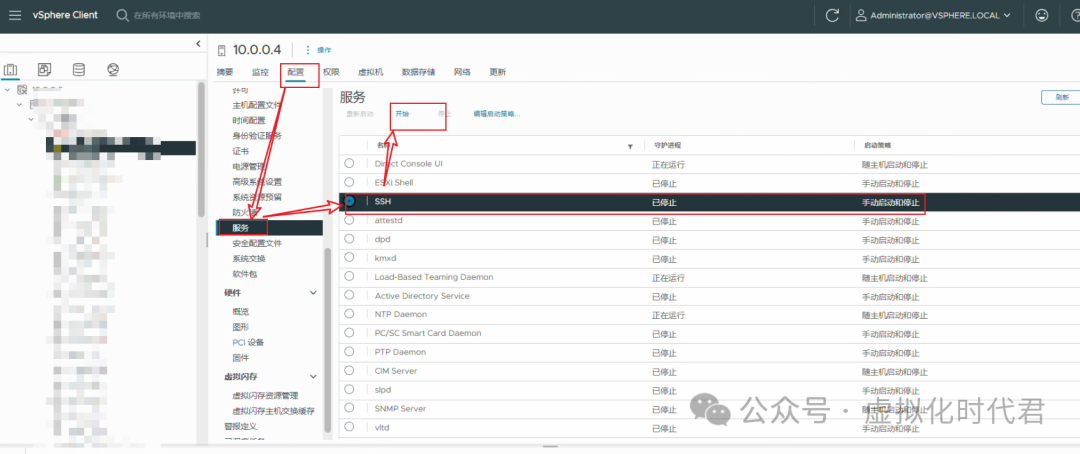This screenshot has width=1080, height=454.
Task: Click the global refresh icon
Action: [833, 15]
